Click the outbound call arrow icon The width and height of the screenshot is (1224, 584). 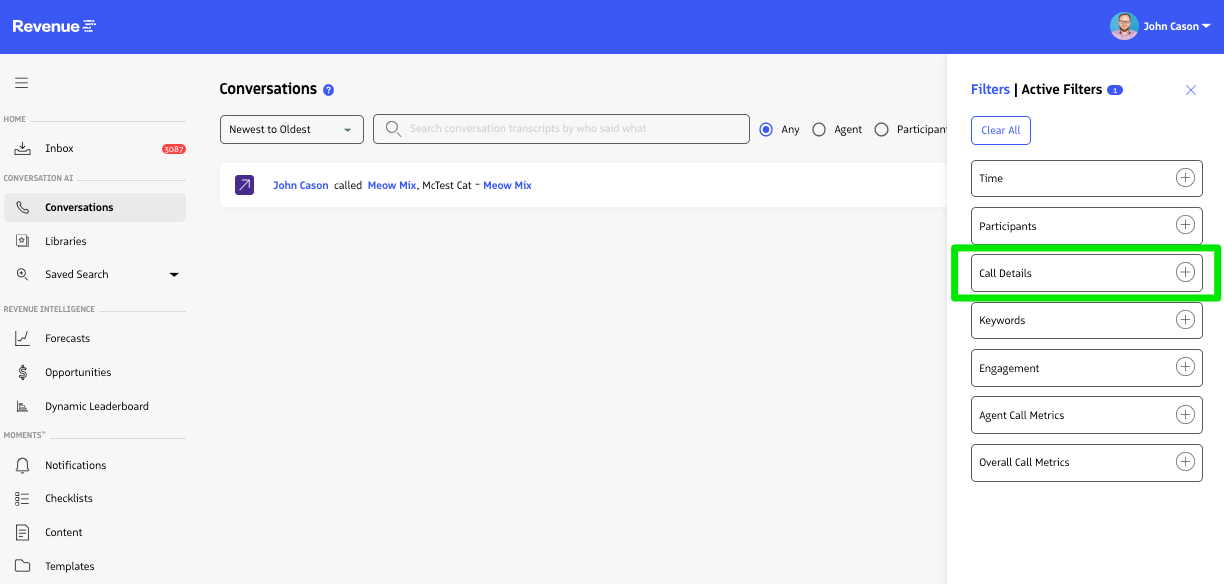click(x=244, y=185)
